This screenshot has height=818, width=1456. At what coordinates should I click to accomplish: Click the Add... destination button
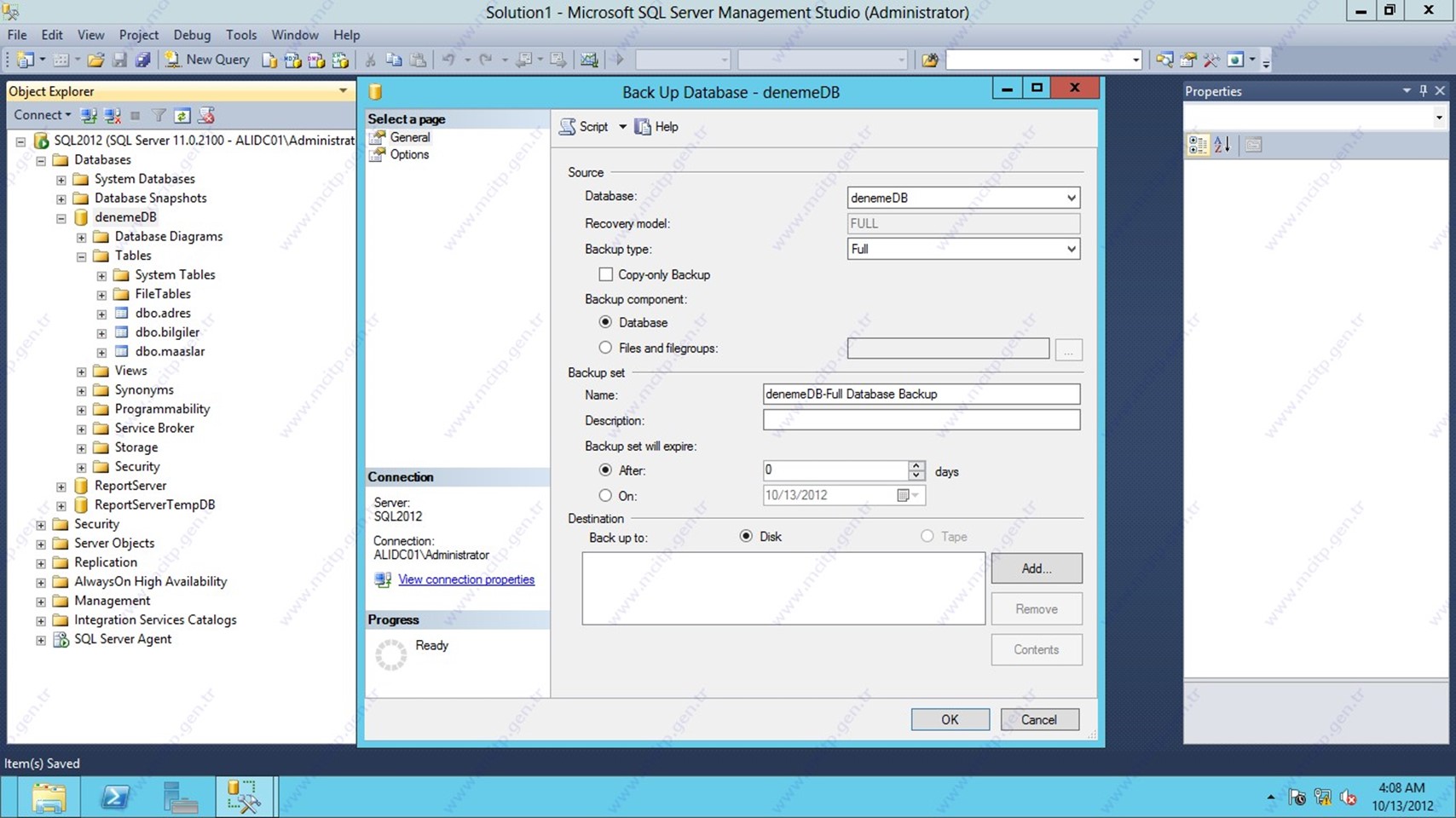click(1037, 568)
